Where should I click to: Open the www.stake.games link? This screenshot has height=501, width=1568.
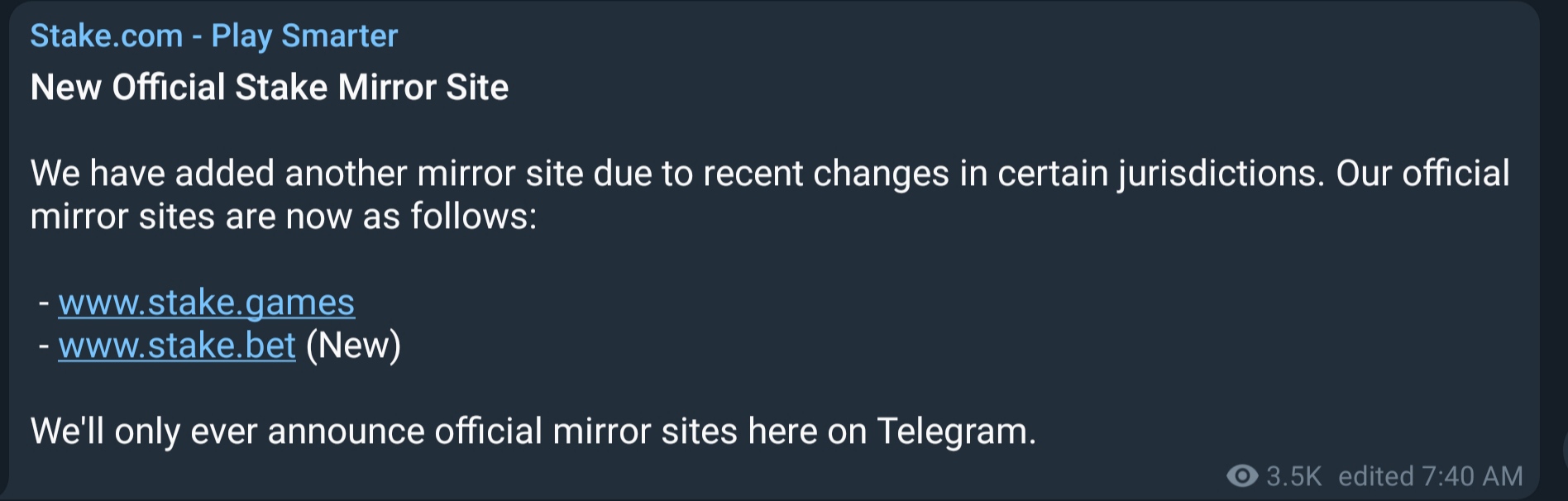[x=207, y=303]
